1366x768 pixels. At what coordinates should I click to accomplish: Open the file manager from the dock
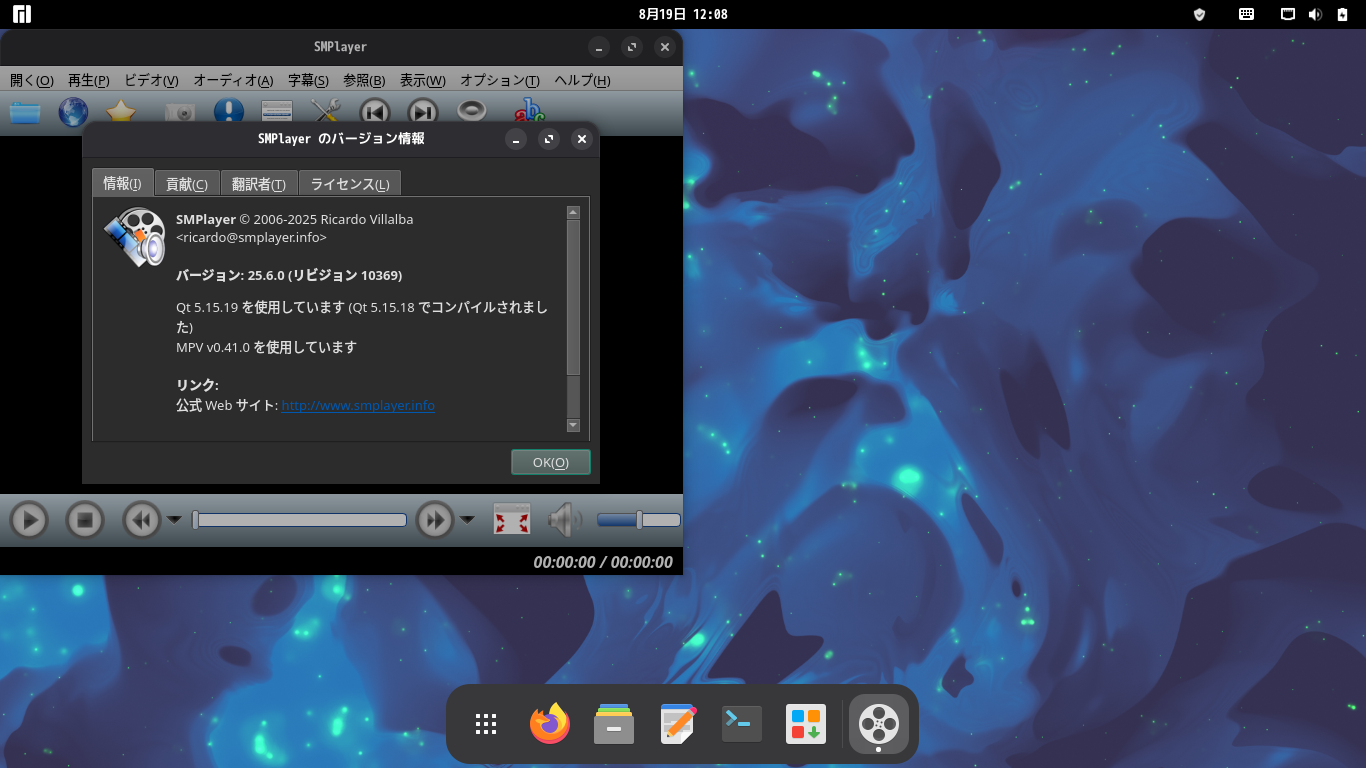click(x=614, y=724)
